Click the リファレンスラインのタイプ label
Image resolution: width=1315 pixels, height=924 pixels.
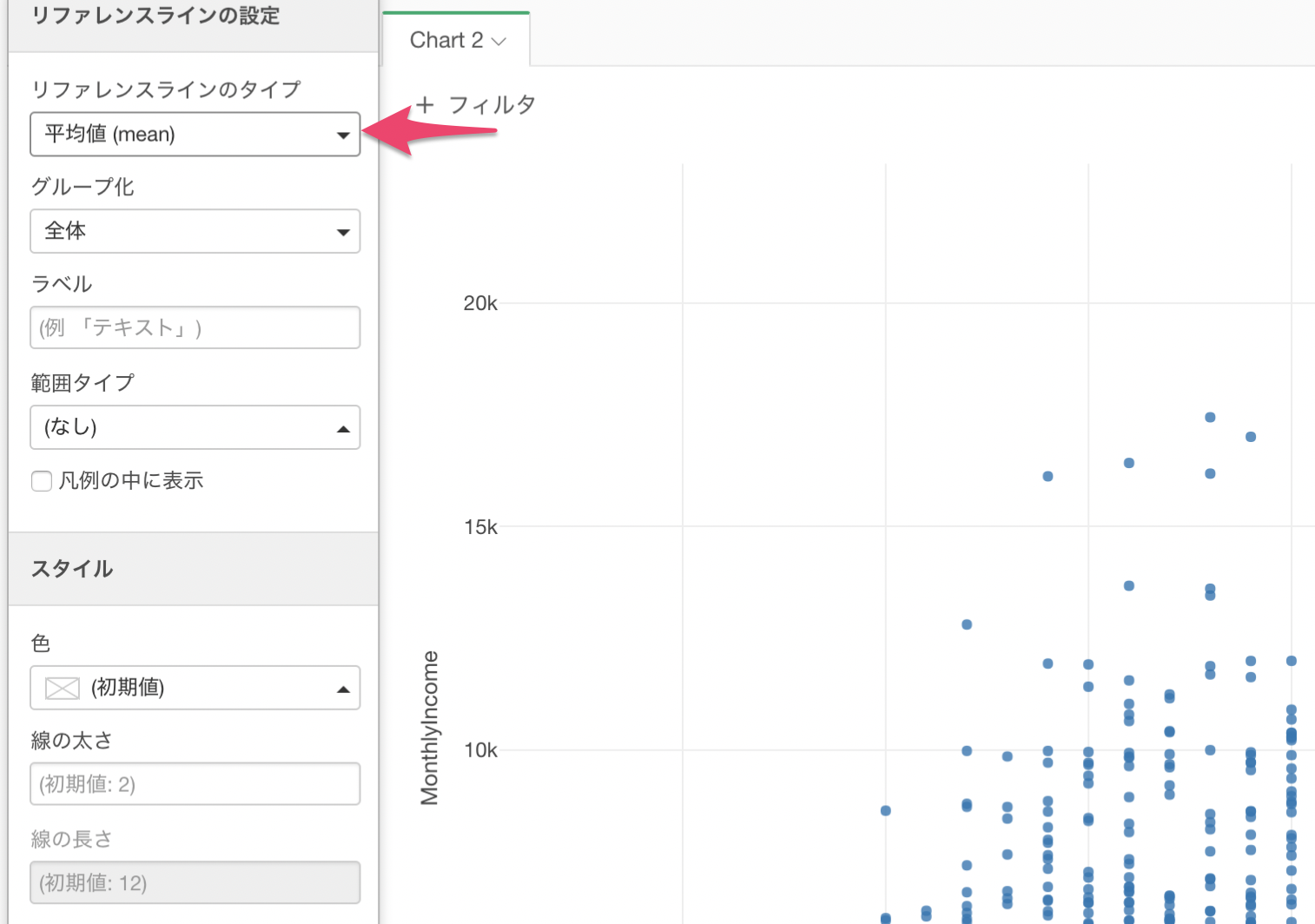point(166,89)
